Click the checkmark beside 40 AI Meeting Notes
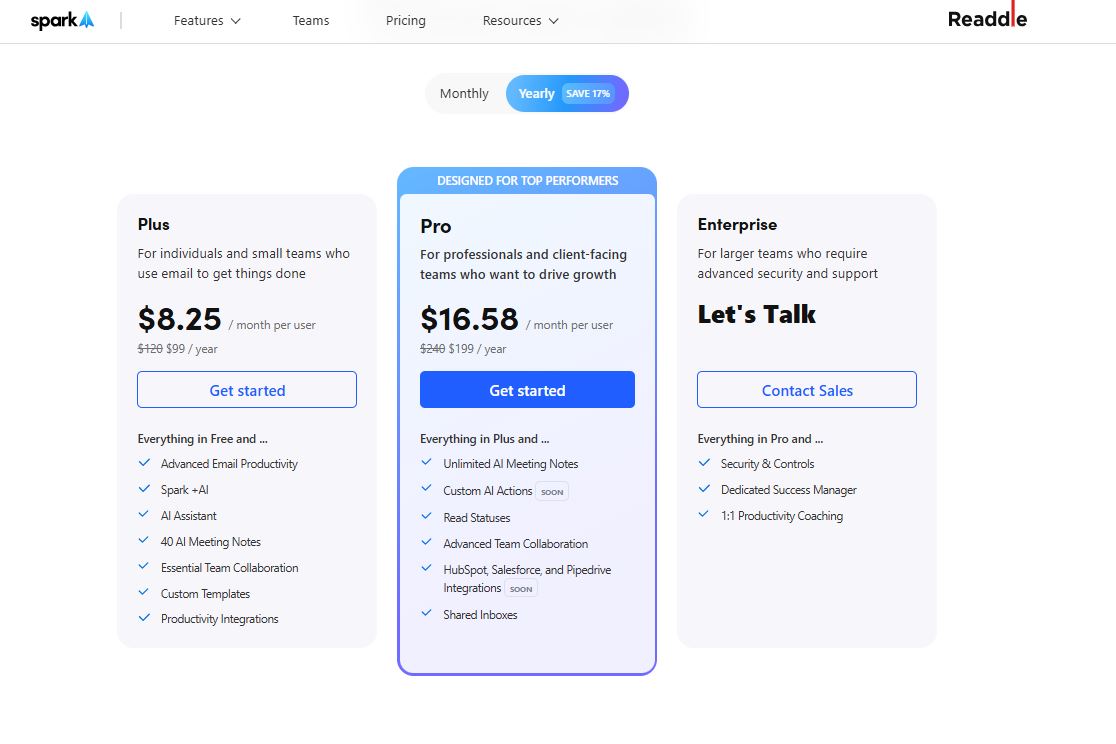 tap(144, 541)
